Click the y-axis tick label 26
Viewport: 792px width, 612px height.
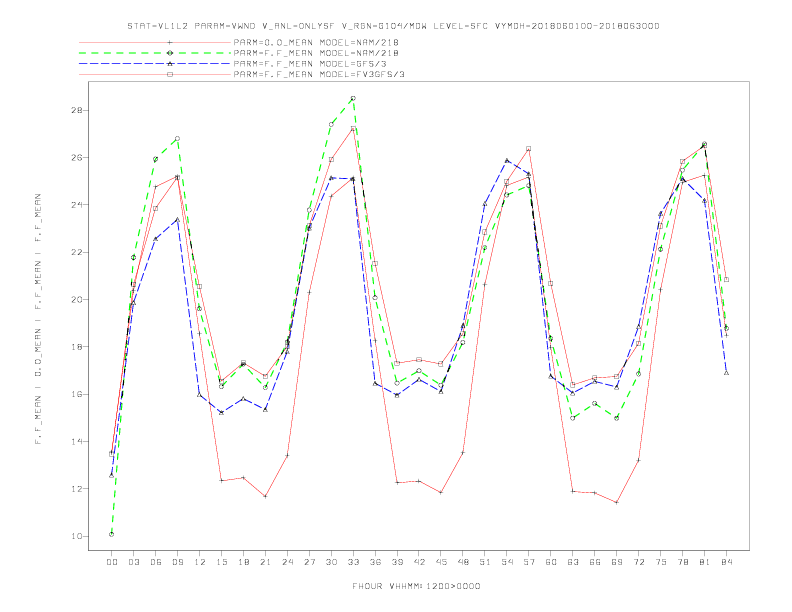point(79,158)
